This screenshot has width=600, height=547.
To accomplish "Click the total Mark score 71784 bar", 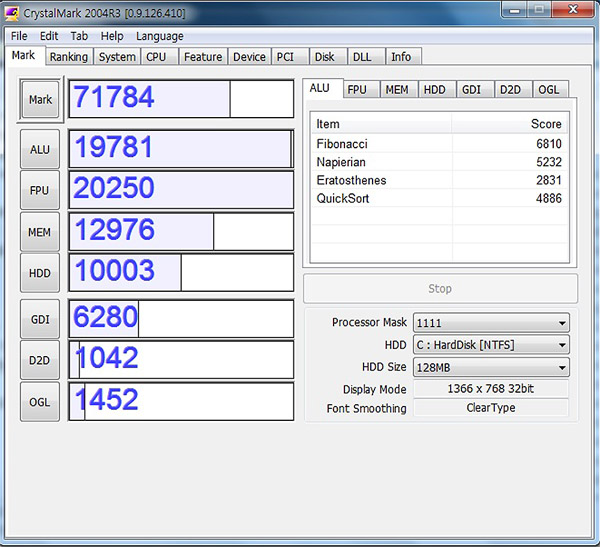I will pos(181,99).
